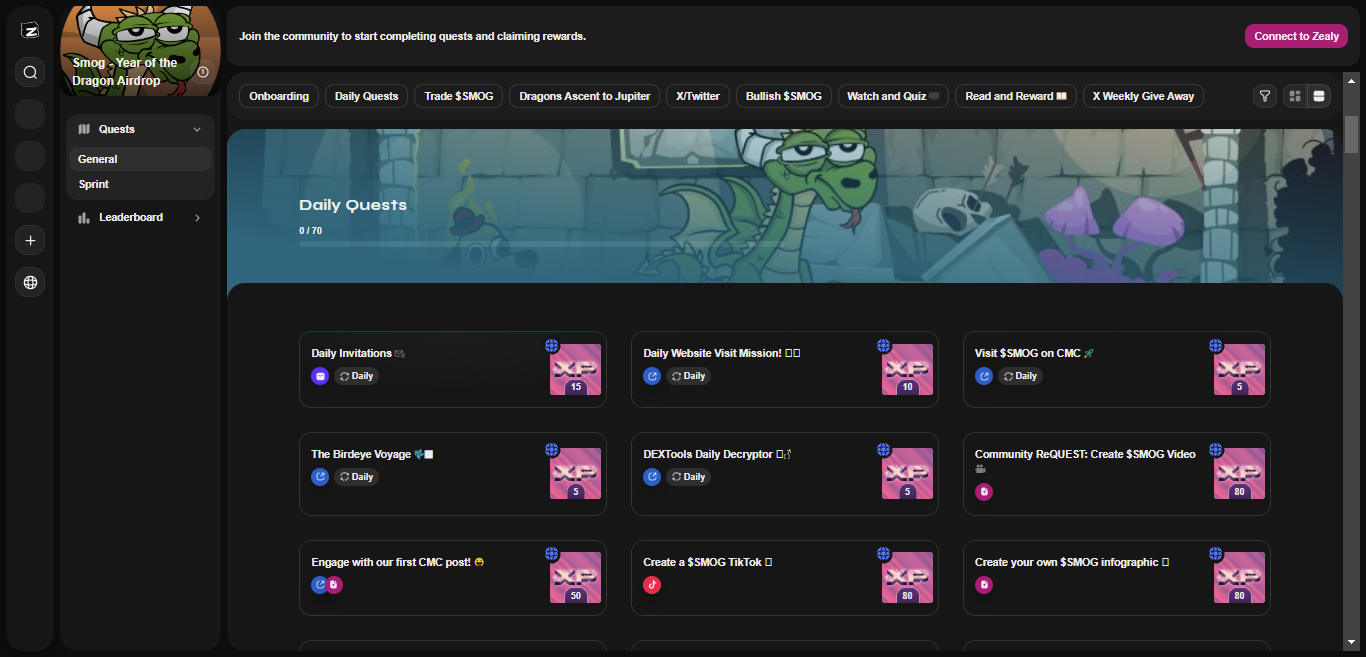The image size is (1366, 657).
Task: Open Daily Website Visit Mission quest
Action: pyautogui.click(x=784, y=369)
